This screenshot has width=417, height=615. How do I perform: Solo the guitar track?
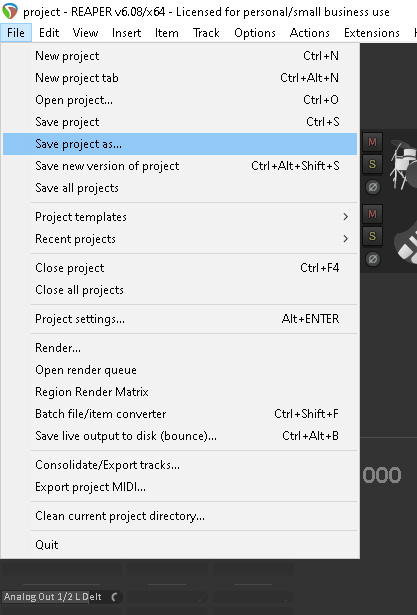click(372, 236)
